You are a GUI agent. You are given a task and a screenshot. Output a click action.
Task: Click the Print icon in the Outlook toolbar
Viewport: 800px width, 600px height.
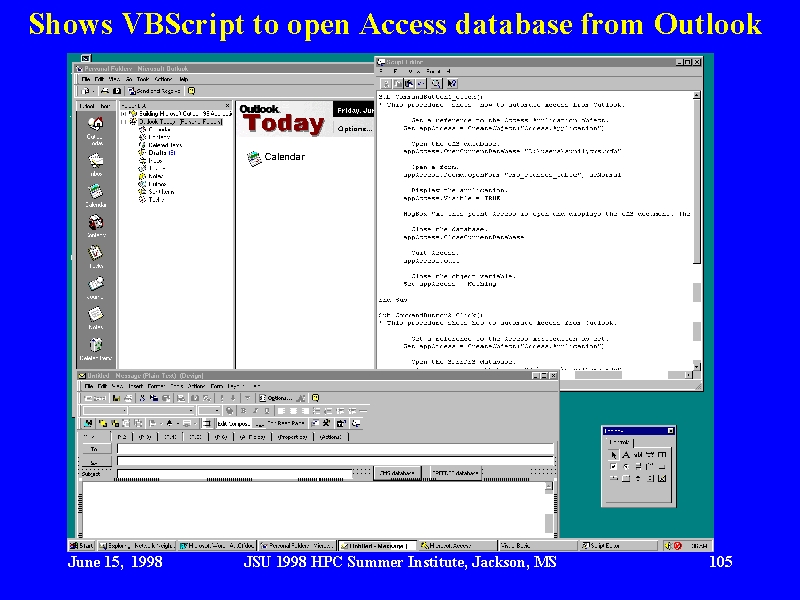click(105, 91)
